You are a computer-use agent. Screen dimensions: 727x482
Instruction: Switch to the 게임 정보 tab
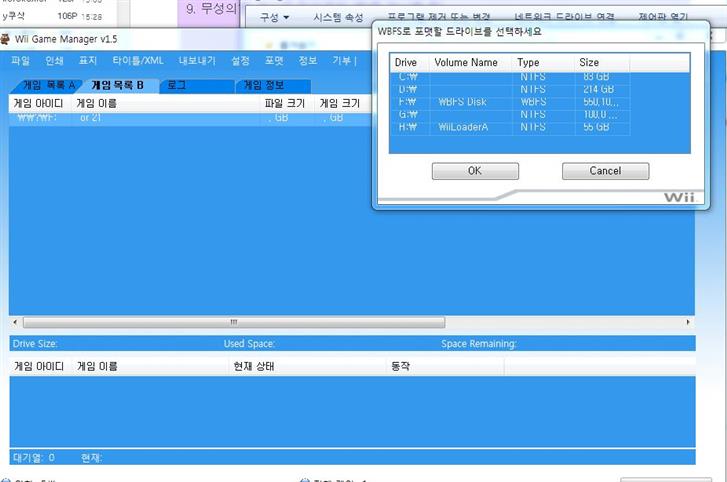tap(264, 85)
